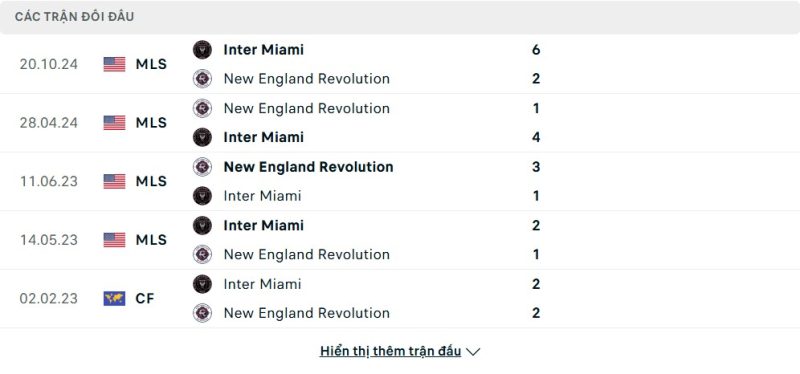Click New England Revolution crest in 11.06.23 match

(x=202, y=167)
